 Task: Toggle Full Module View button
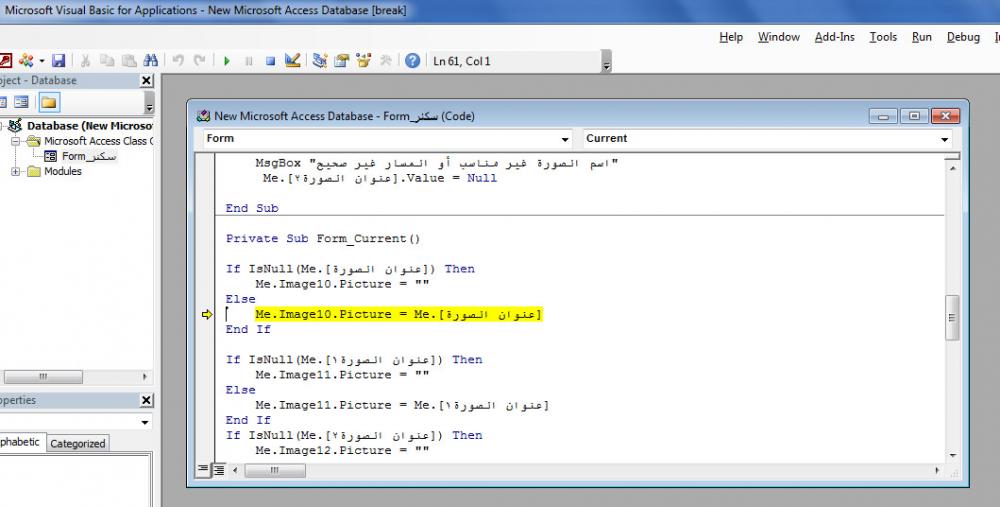pos(218,470)
